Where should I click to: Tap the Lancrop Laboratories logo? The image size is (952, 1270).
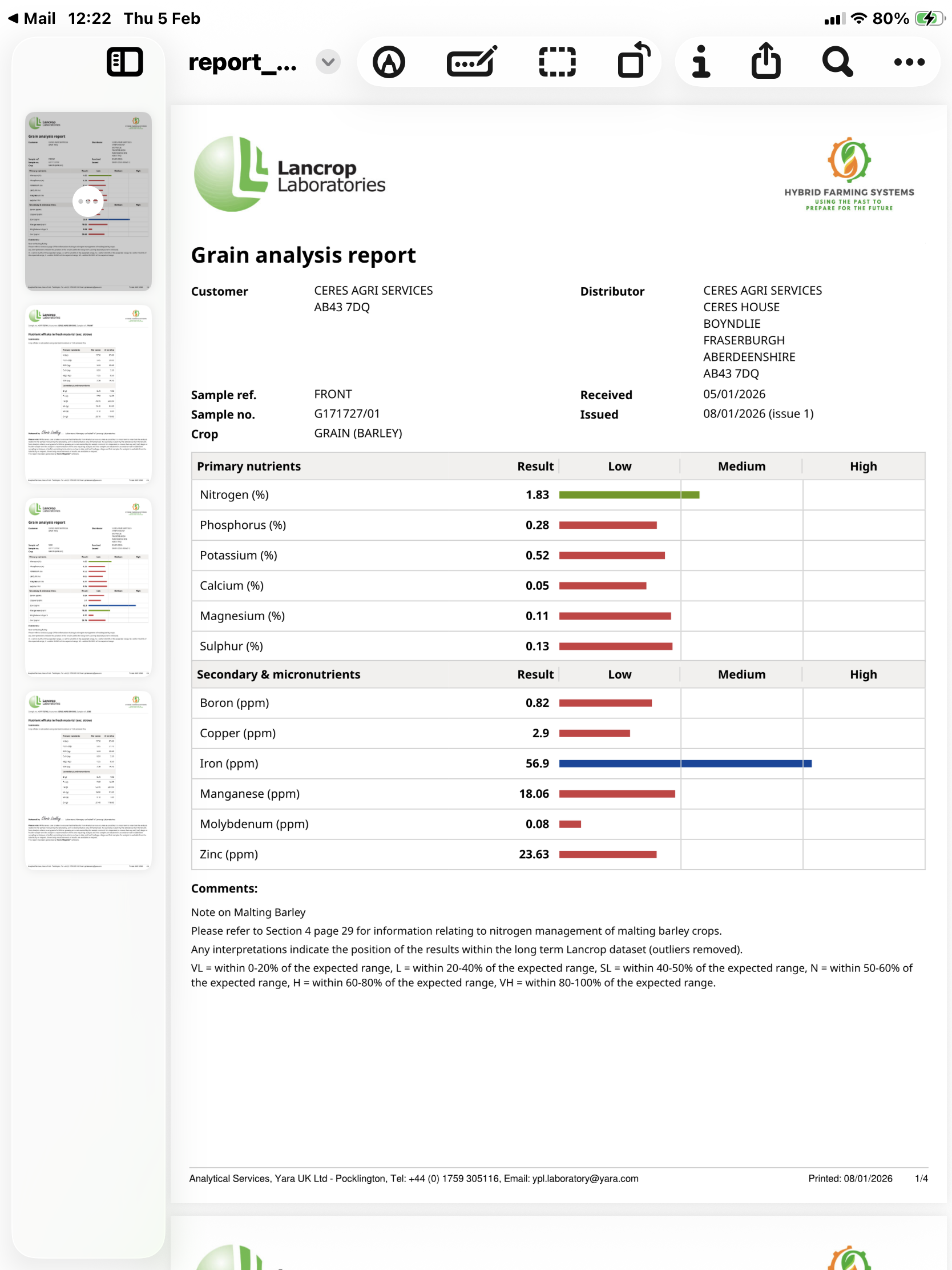(290, 174)
